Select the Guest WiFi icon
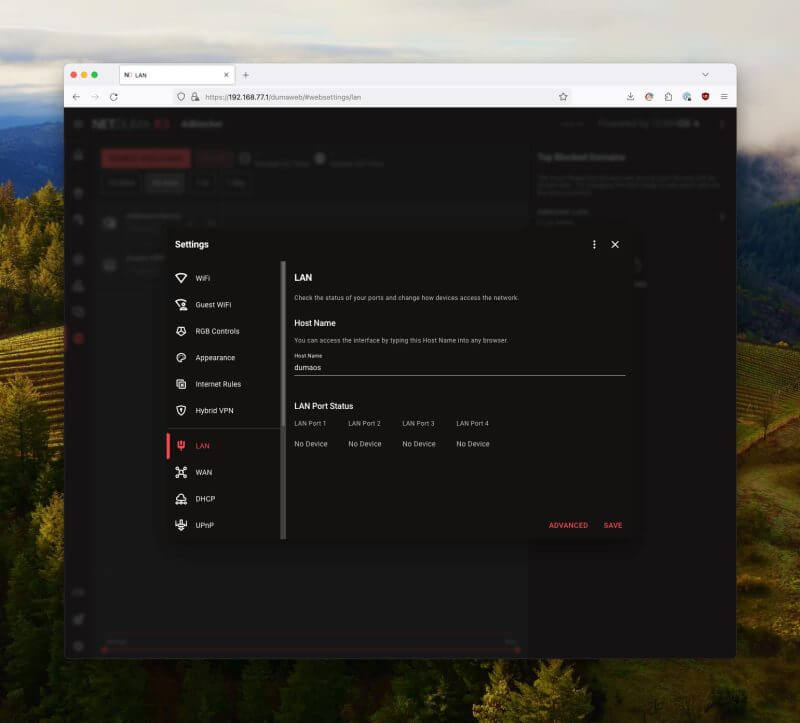 point(181,305)
